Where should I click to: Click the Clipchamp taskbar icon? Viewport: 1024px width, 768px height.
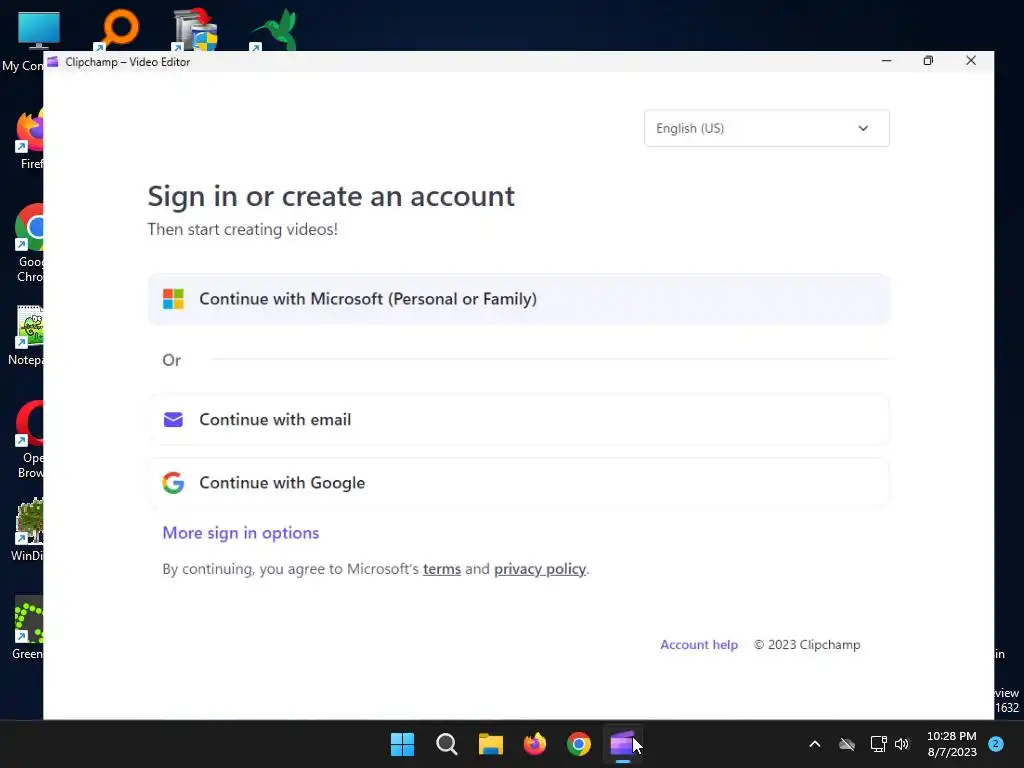pos(622,744)
